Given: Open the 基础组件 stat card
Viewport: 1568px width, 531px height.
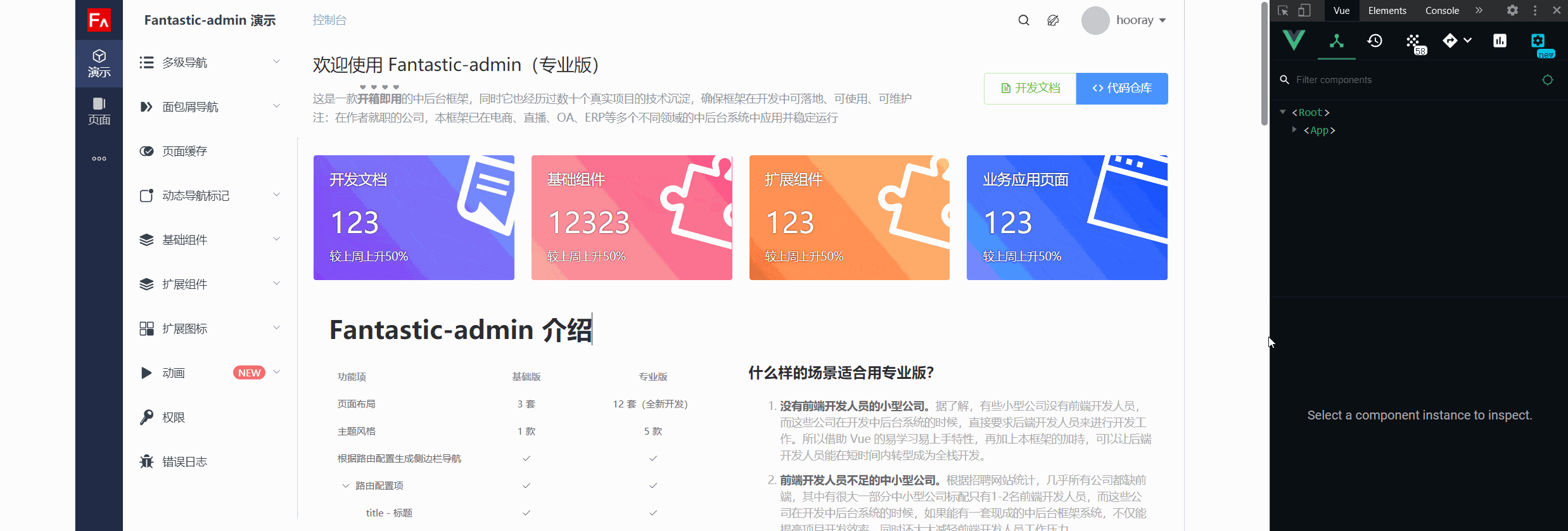Looking at the screenshot, I should coord(632,217).
